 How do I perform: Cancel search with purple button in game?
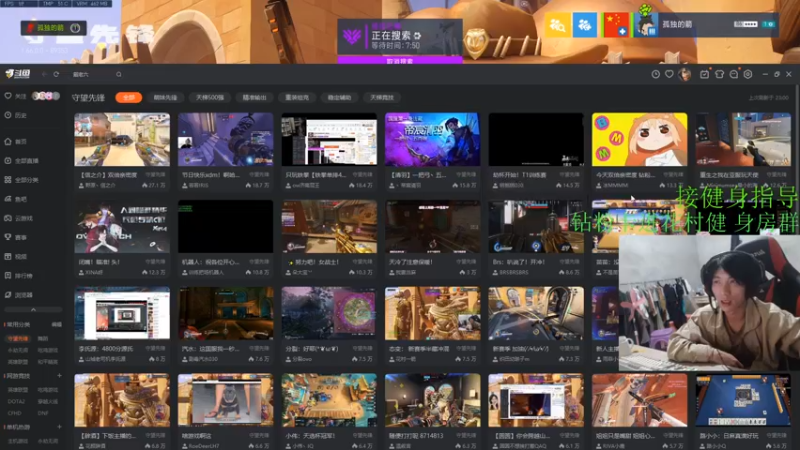pyautogui.click(x=400, y=60)
